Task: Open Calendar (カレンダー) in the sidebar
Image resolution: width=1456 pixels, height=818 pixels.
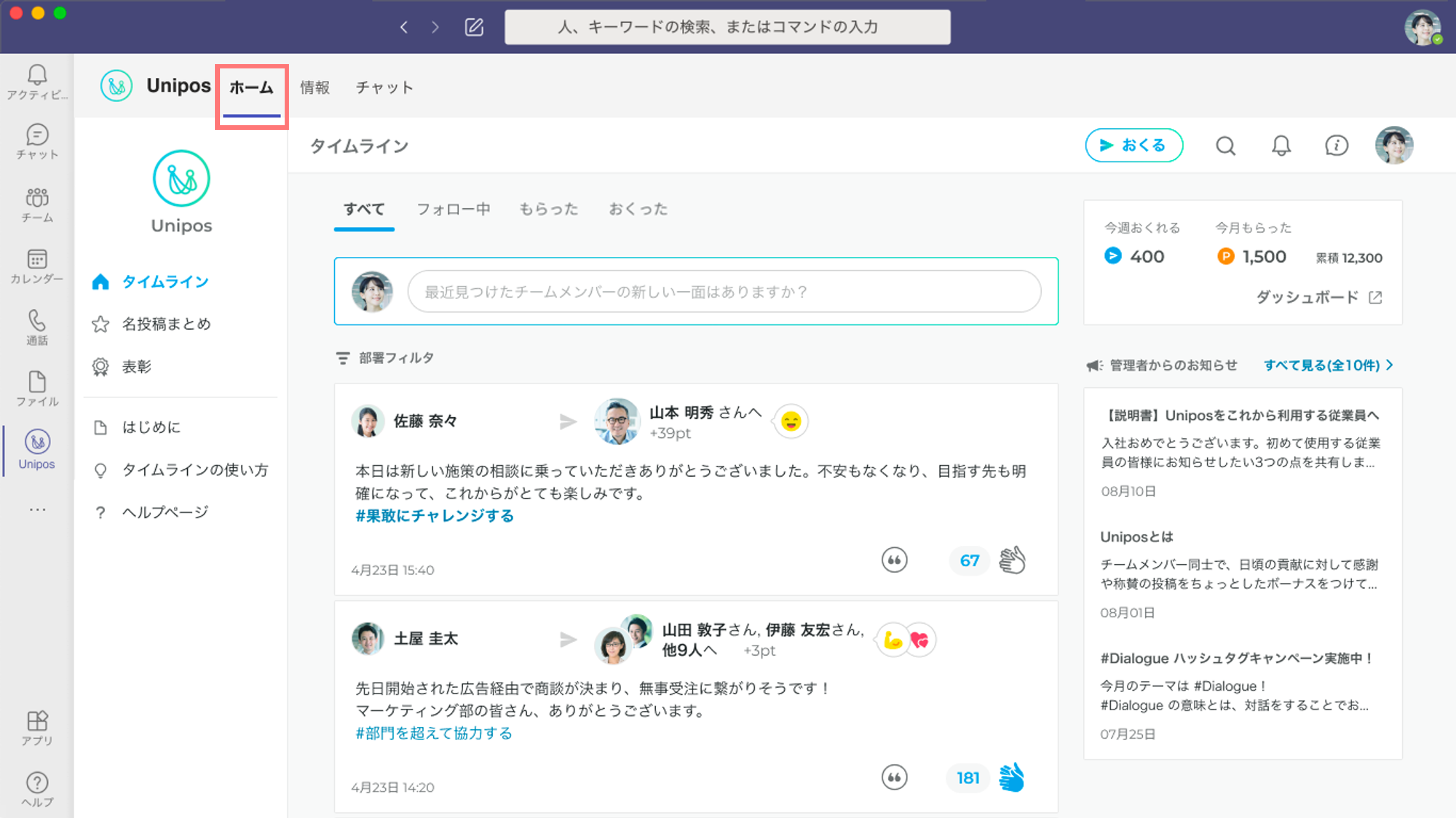Action: tap(37, 266)
